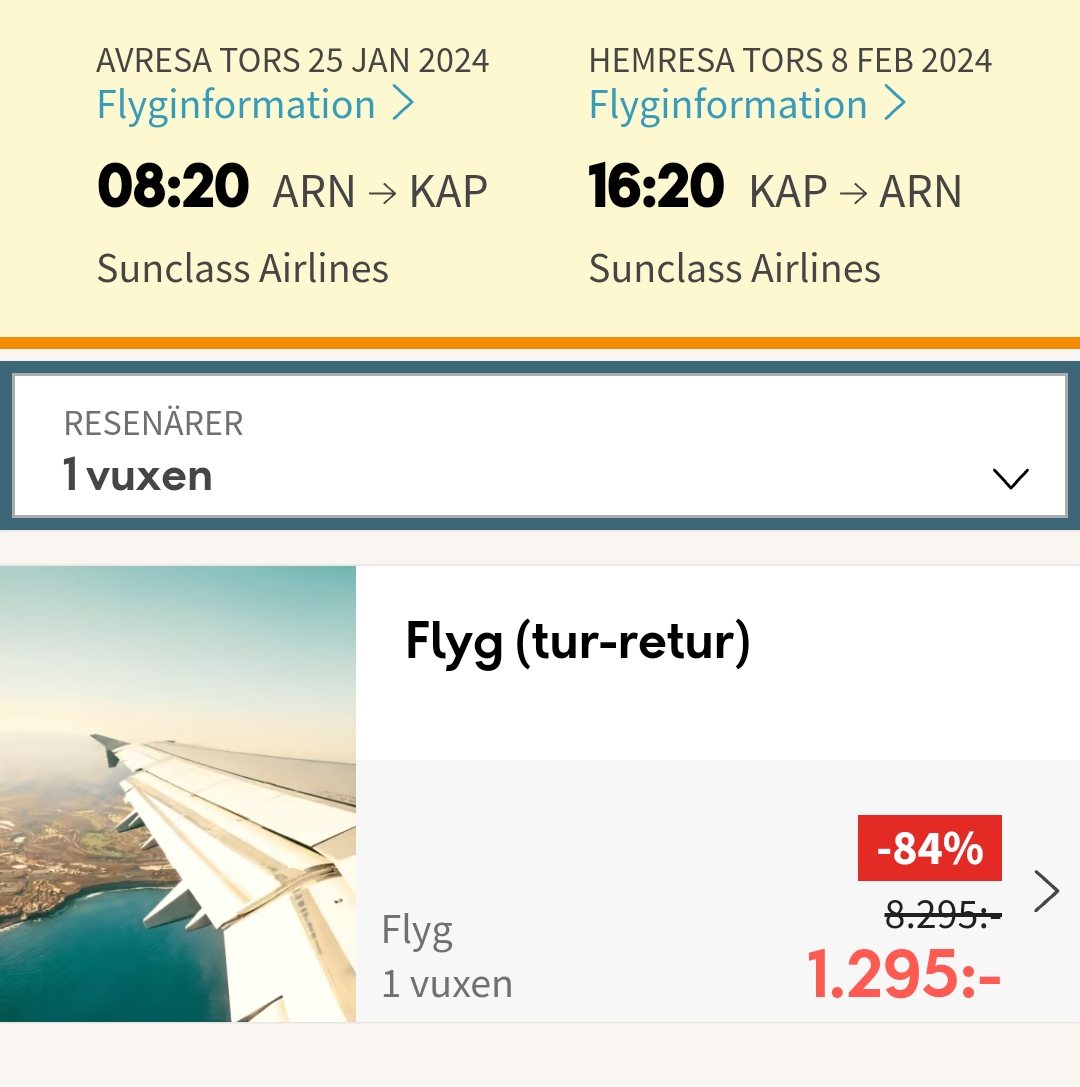Select the 08:20 departure time
Viewport: 1080px width, 1087px height.
173,186
